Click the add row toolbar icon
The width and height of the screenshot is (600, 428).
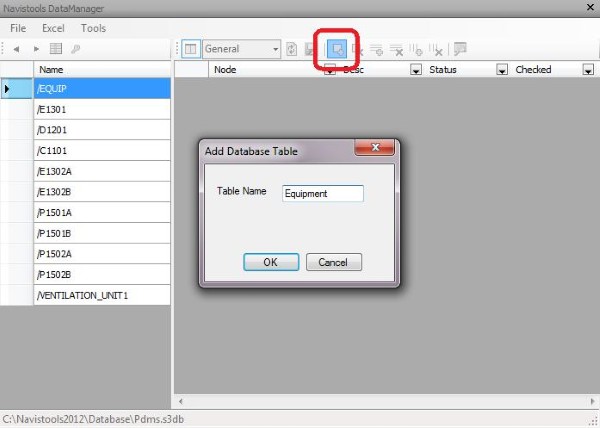[377, 49]
